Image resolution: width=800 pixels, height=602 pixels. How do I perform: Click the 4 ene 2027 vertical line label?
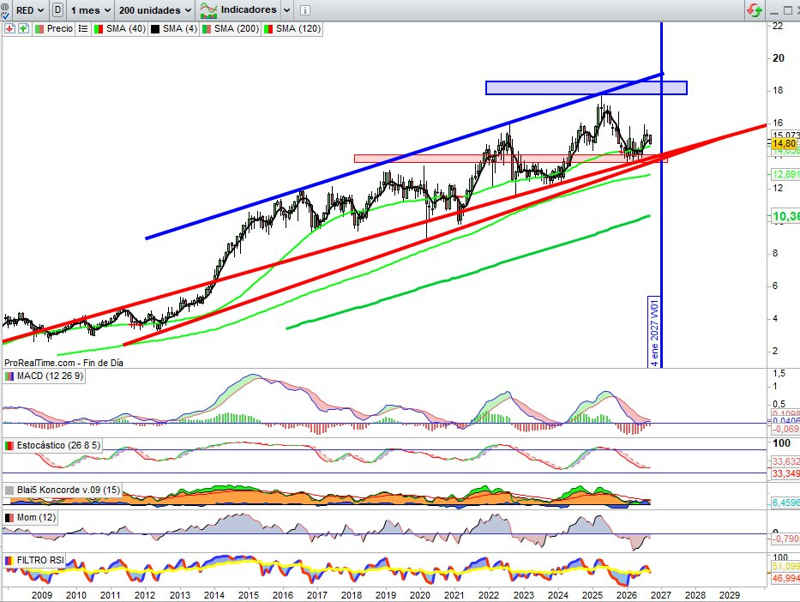click(654, 332)
